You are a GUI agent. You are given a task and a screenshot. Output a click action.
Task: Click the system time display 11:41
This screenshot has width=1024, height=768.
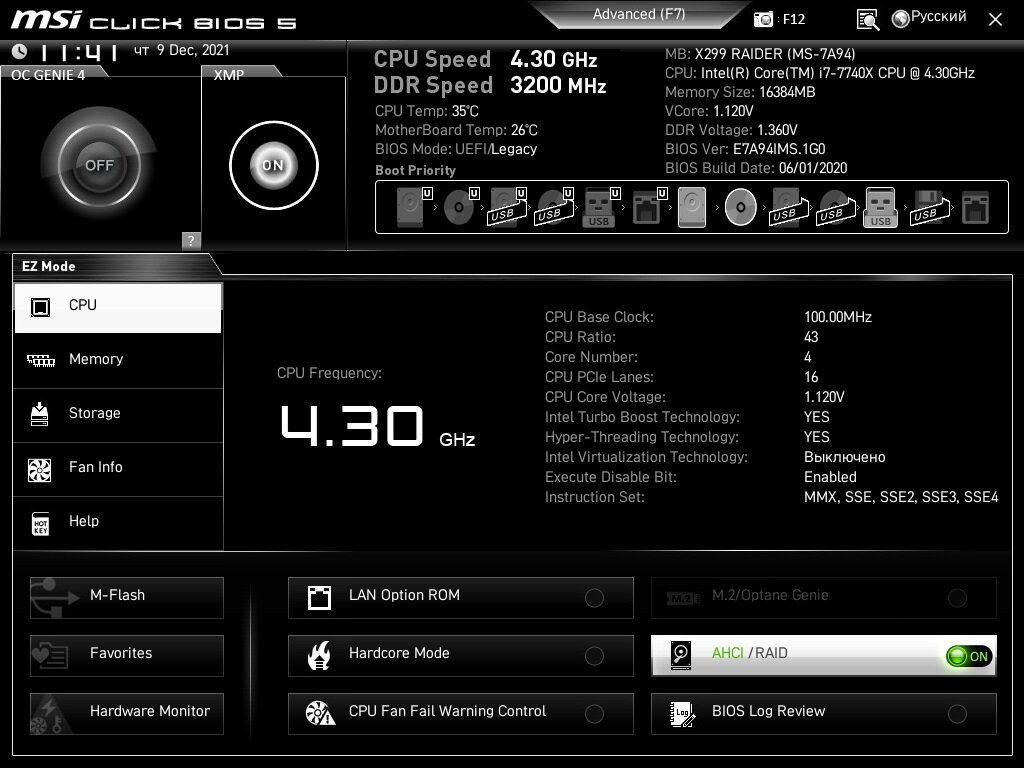point(78,52)
